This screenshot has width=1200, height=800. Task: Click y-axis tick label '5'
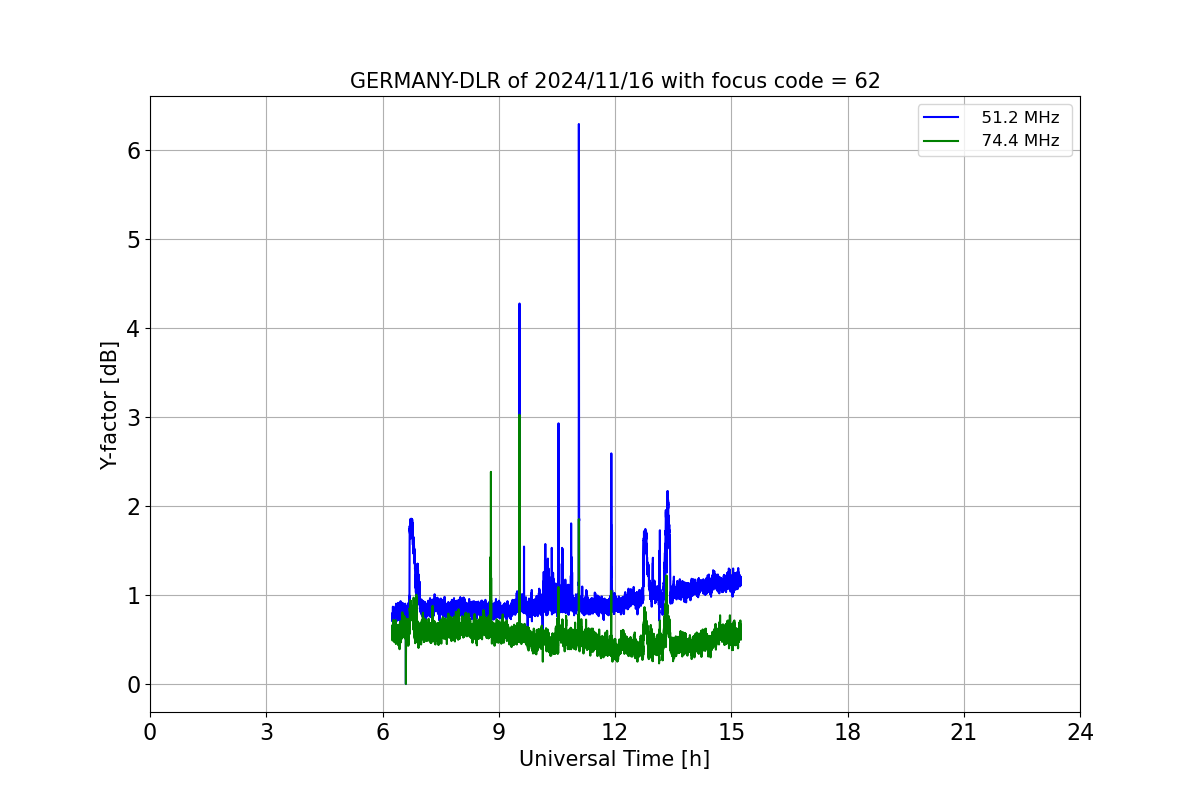point(133,239)
